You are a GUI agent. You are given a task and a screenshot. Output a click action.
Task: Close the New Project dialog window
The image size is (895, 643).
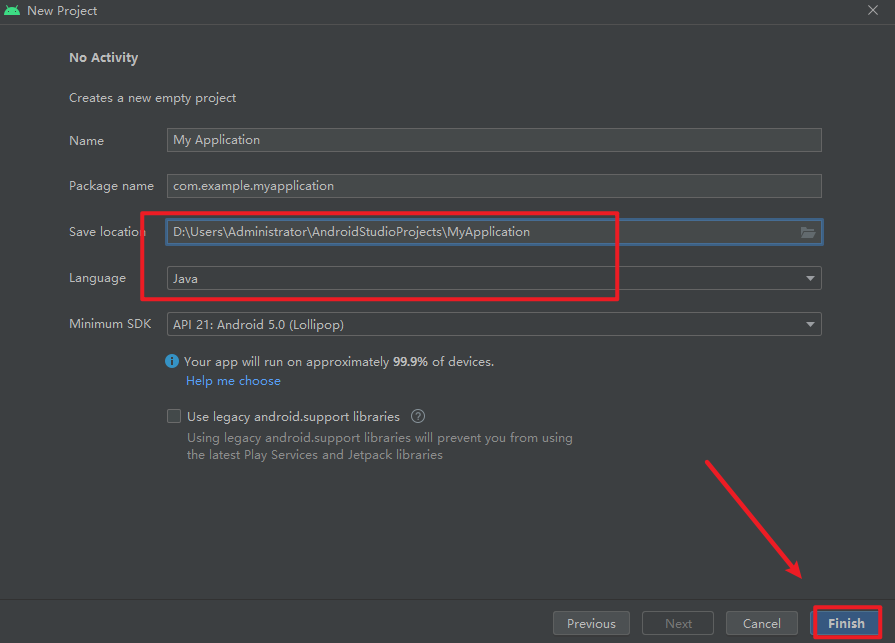tap(872, 11)
